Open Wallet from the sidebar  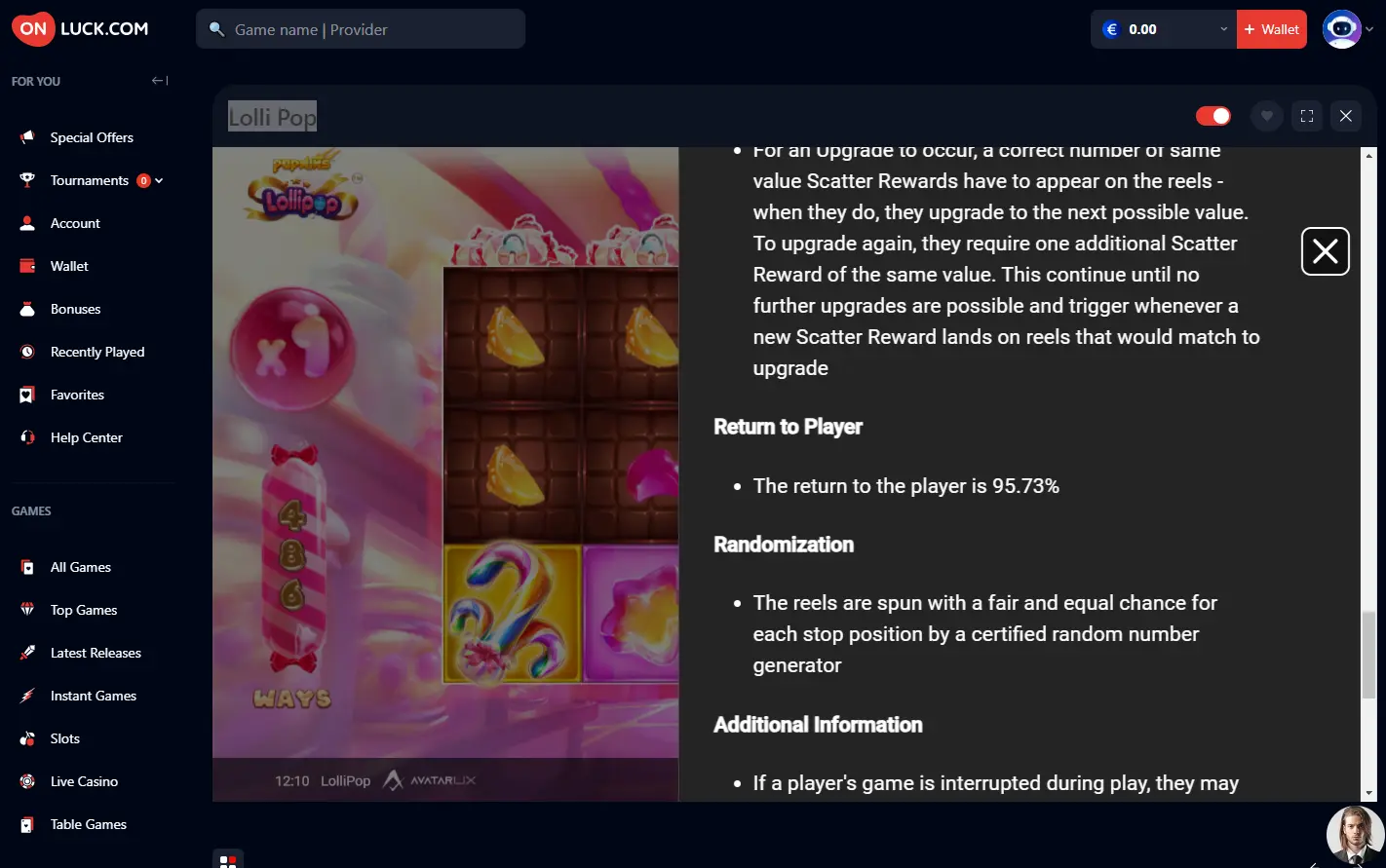[x=69, y=266]
